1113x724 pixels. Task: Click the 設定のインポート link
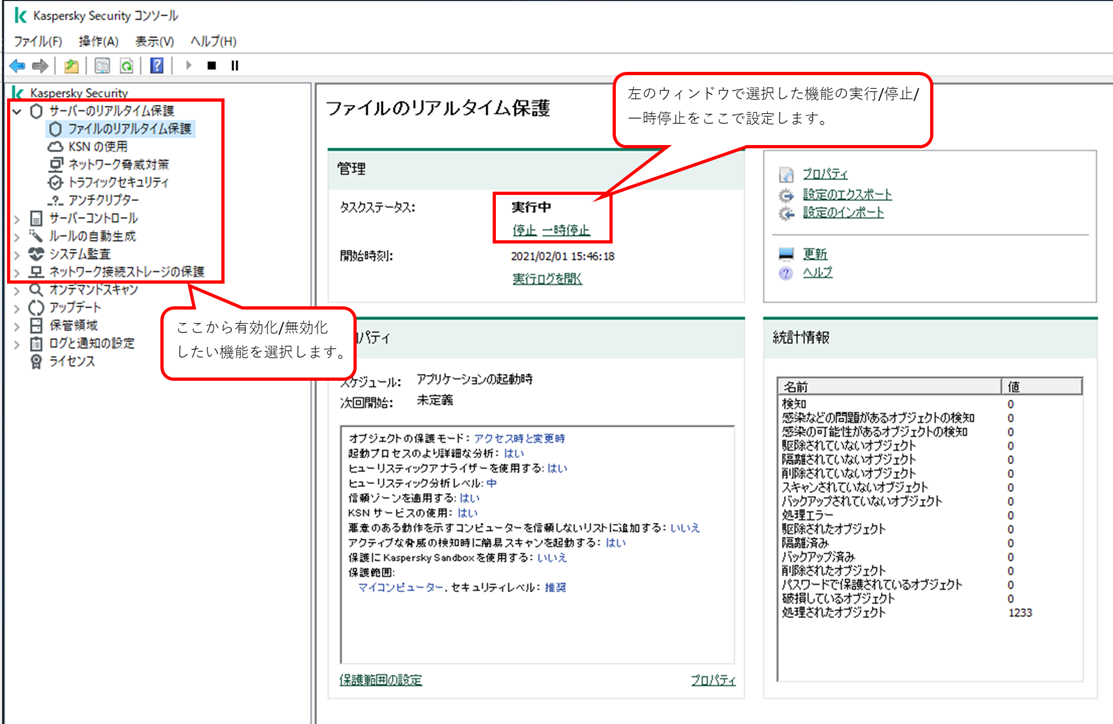point(843,212)
